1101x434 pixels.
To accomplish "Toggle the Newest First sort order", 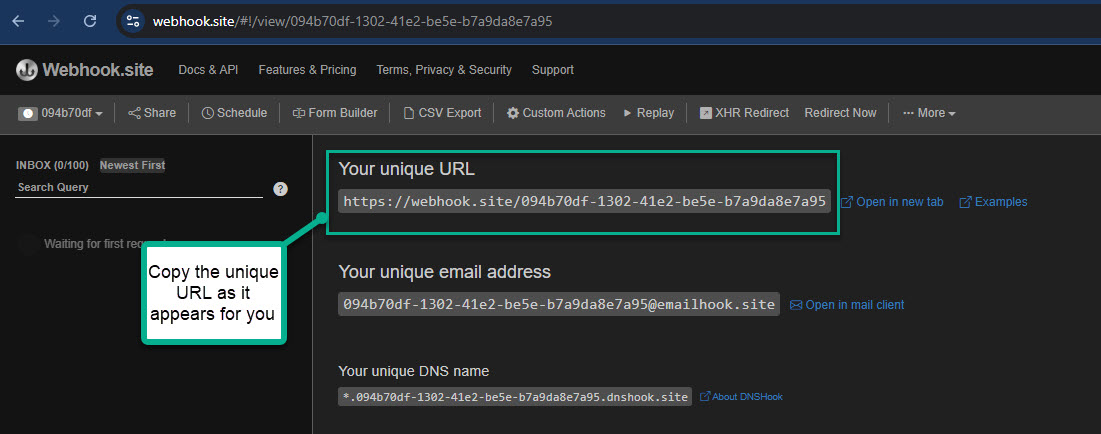I will click(133, 166).
